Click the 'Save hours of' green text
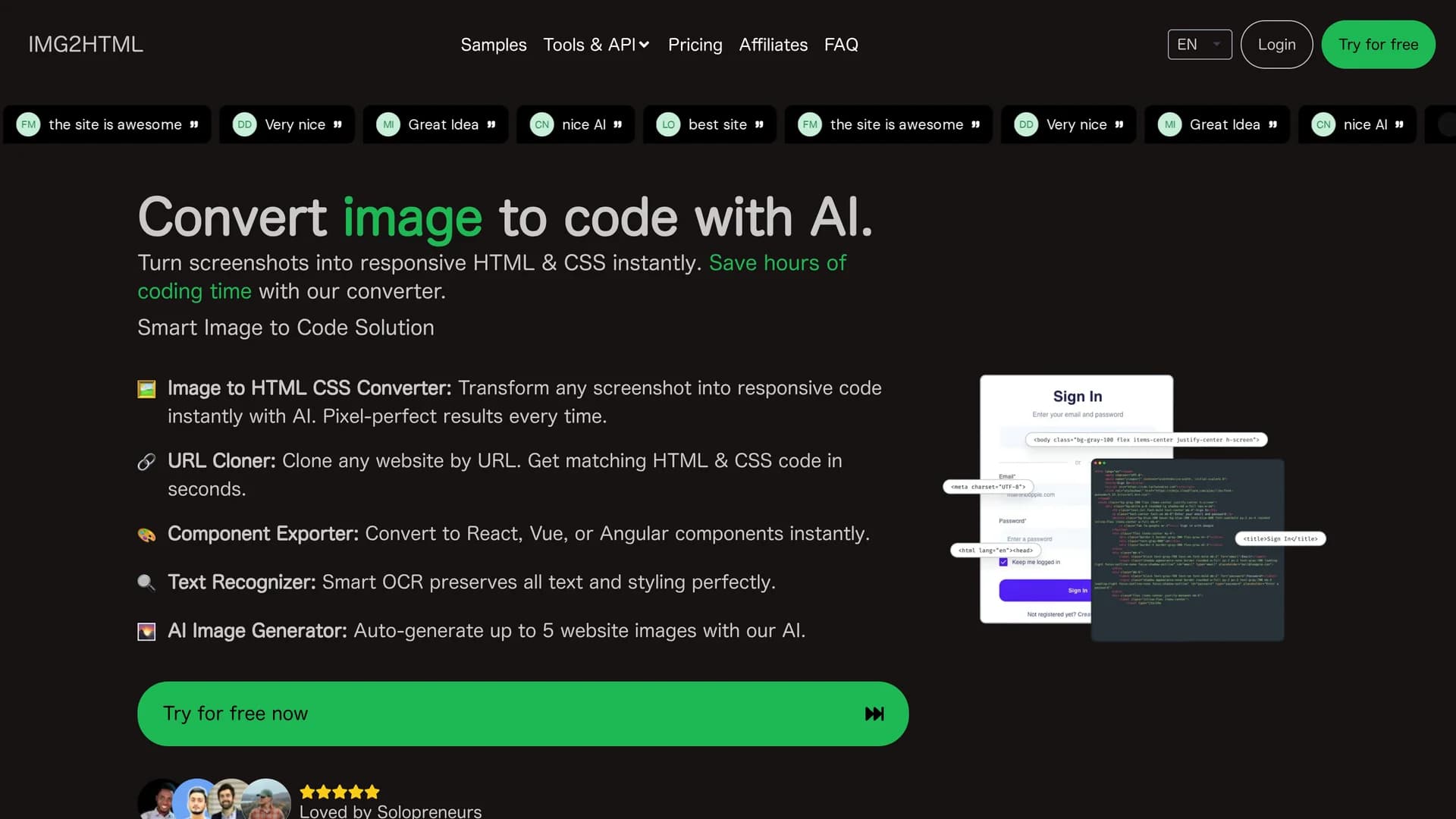Screen dimensions: 1456x819 [x=777, y=263]
